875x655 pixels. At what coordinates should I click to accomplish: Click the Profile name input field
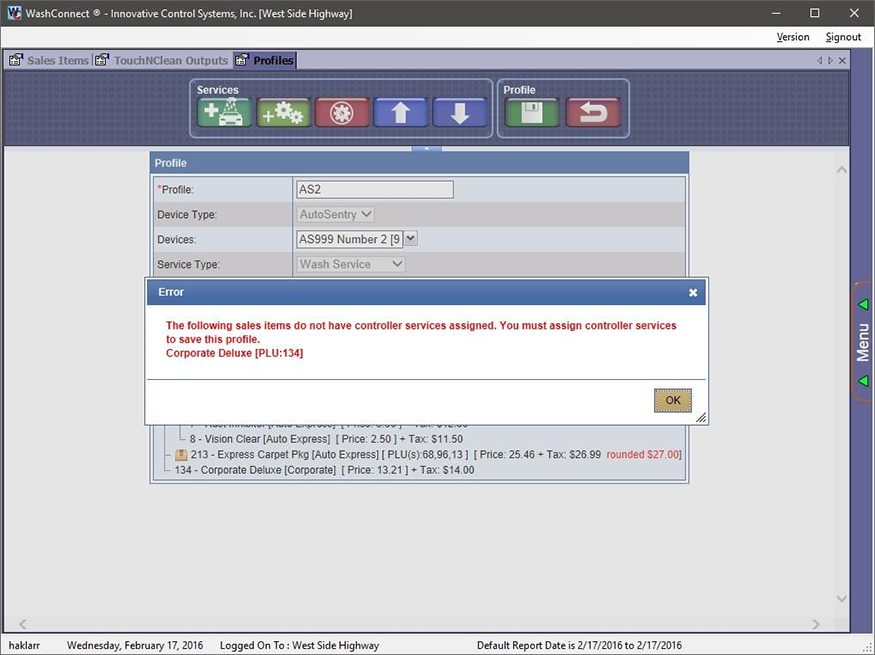(375, 189)
